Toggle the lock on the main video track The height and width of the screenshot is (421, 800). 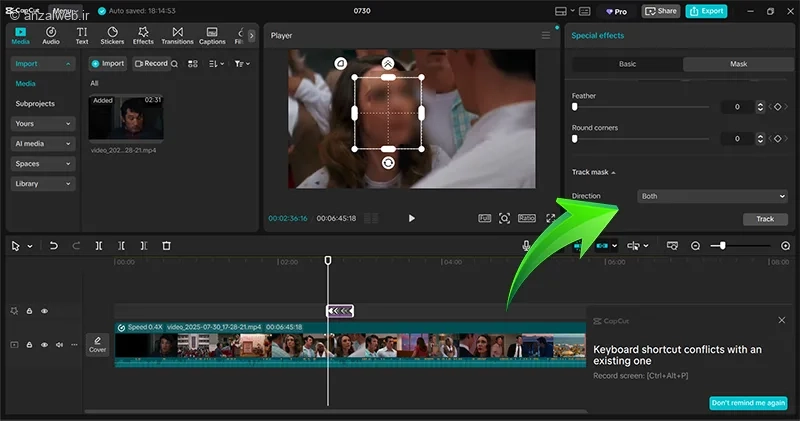29,344
